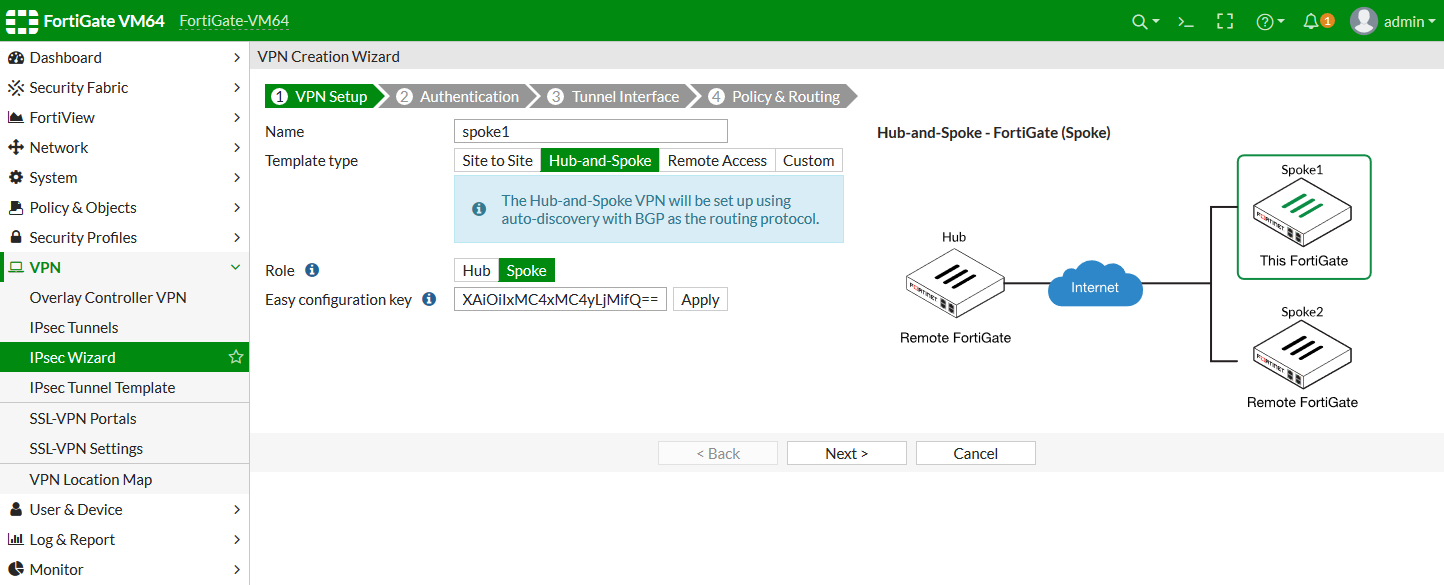Screen dimensions: 1444x585
Task: Click the FortiGate logo icon
Action: [x=21, y=20]
